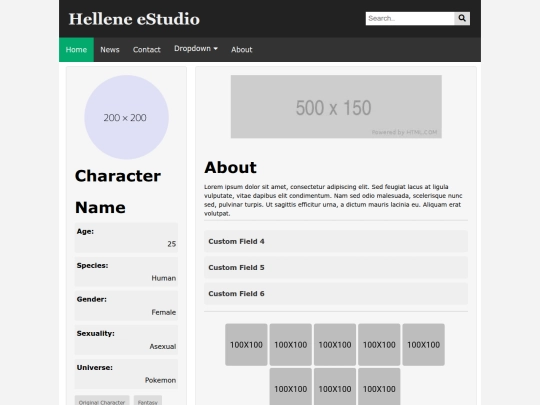Expand the Custom Field 4 panel
Image resolution: width=540 pixels, height=405 pixels.
pos(336,241)
